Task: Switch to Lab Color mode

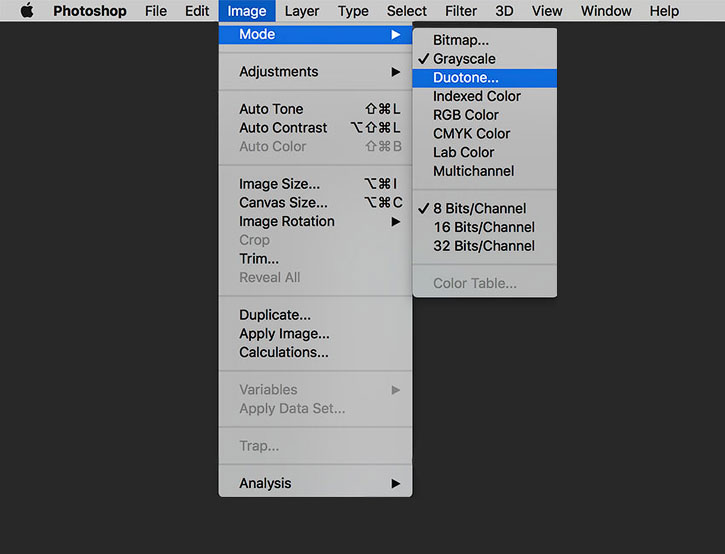Action: pyautogui.click(x=485, y=152)
